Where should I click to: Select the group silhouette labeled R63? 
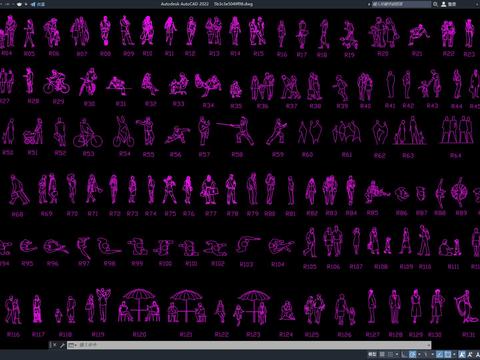(x=410, y=131)
